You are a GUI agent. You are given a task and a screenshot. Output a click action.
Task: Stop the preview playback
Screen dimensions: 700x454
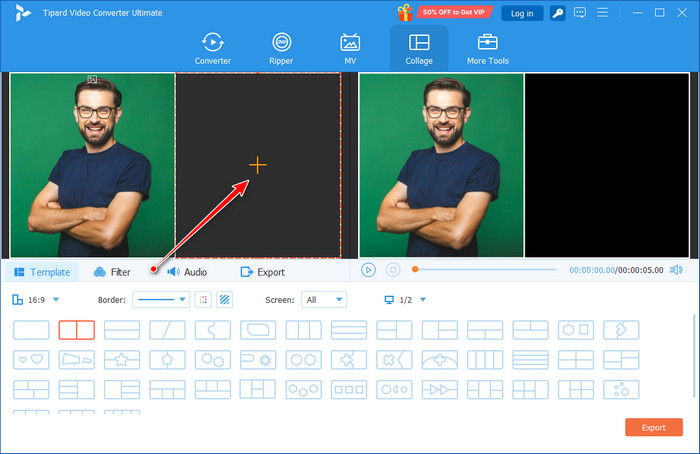coord(393,270)
